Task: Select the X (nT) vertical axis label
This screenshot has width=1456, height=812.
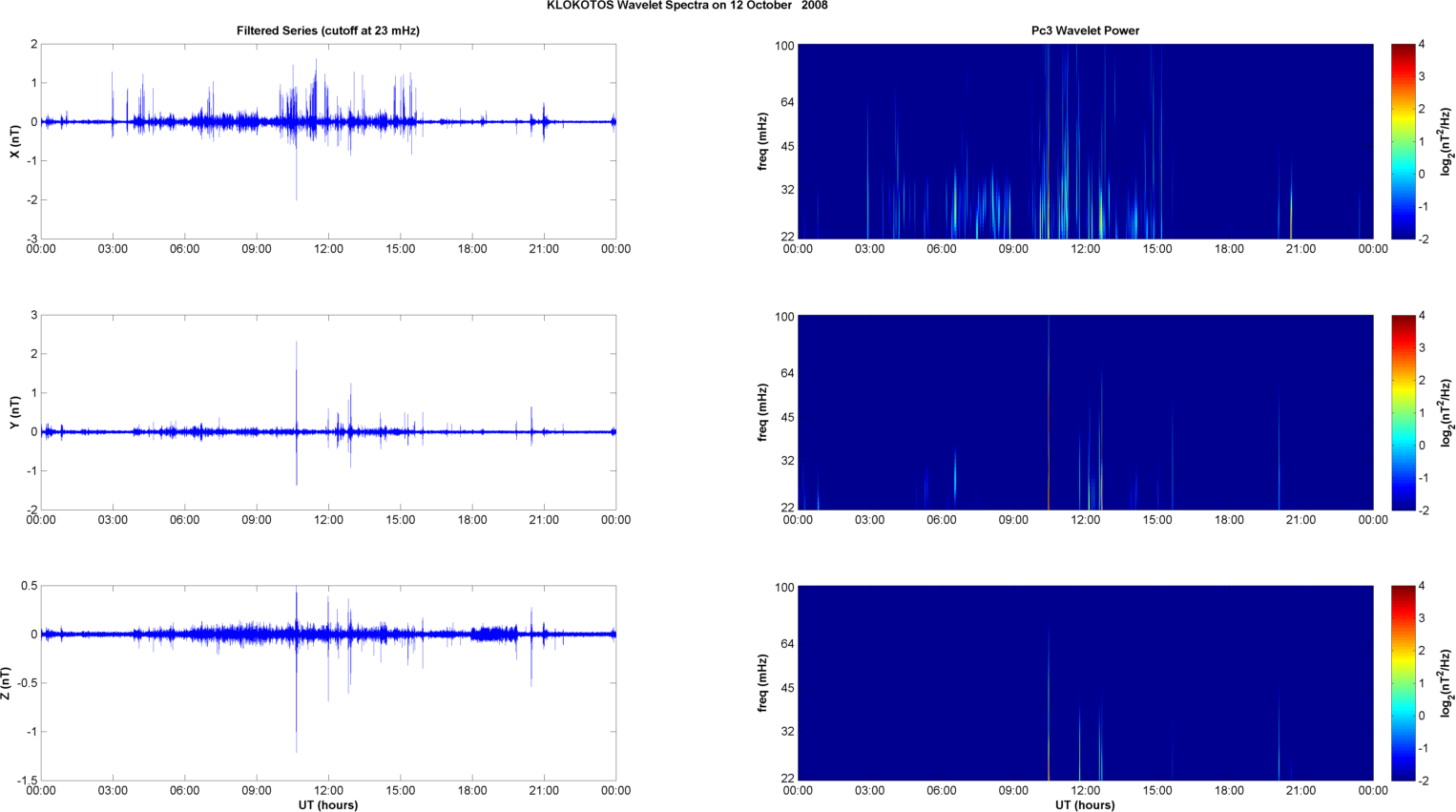Action: click(x=14, y=141)
